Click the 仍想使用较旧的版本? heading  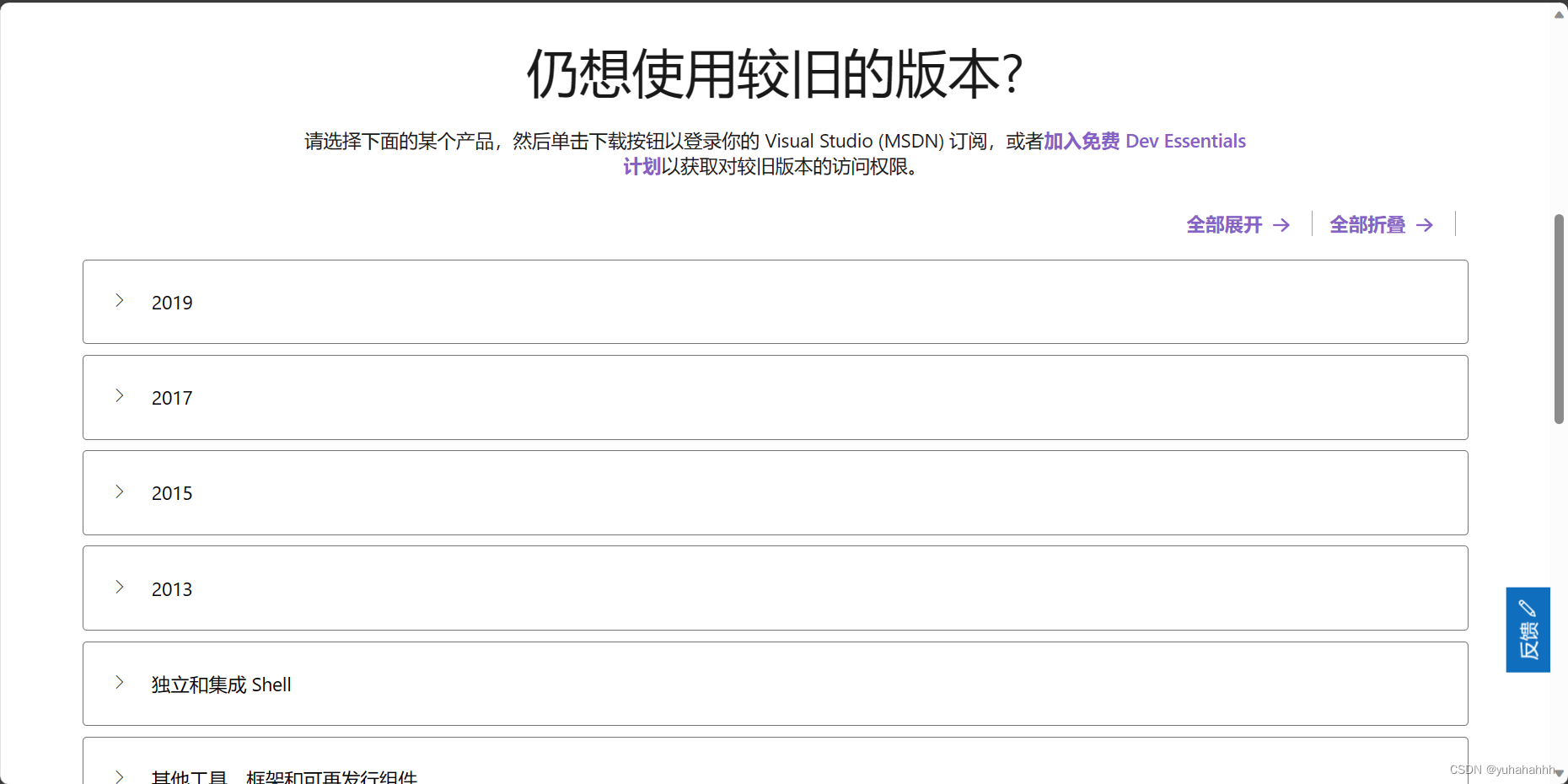(775, 73)
